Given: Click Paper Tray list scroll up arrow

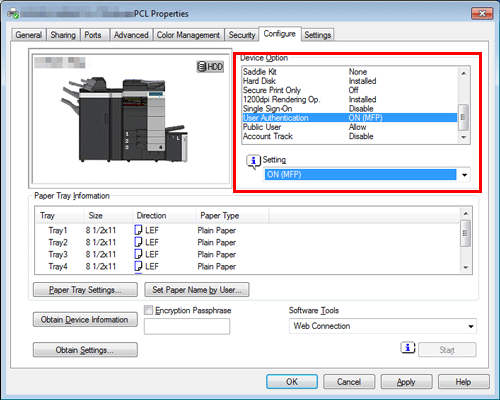Looking at the screenshot, I should point(466,213).
